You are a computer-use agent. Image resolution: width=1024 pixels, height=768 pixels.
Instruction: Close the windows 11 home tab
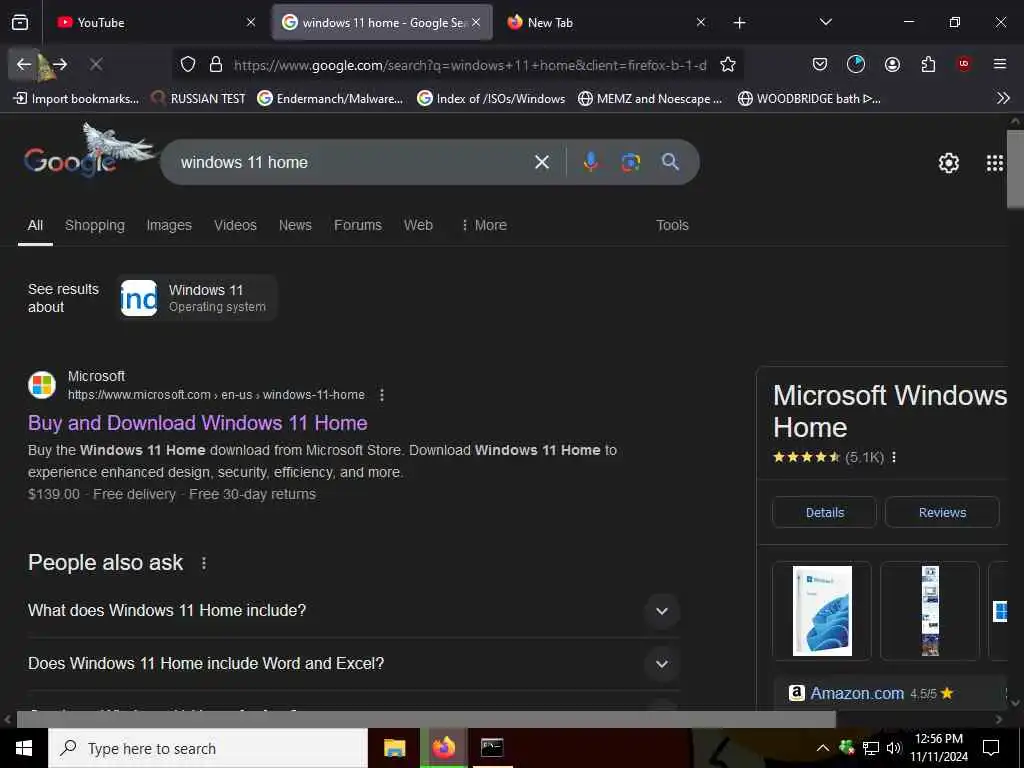click(476, 23)
